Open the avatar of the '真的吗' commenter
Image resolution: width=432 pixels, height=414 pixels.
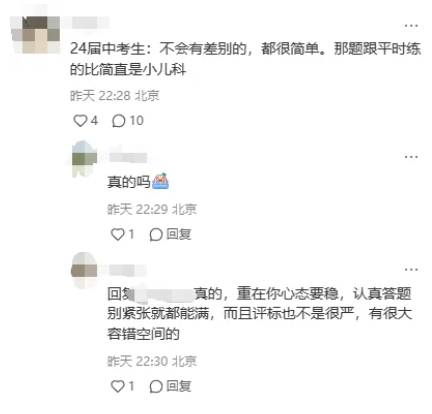(x=84, y=159)
